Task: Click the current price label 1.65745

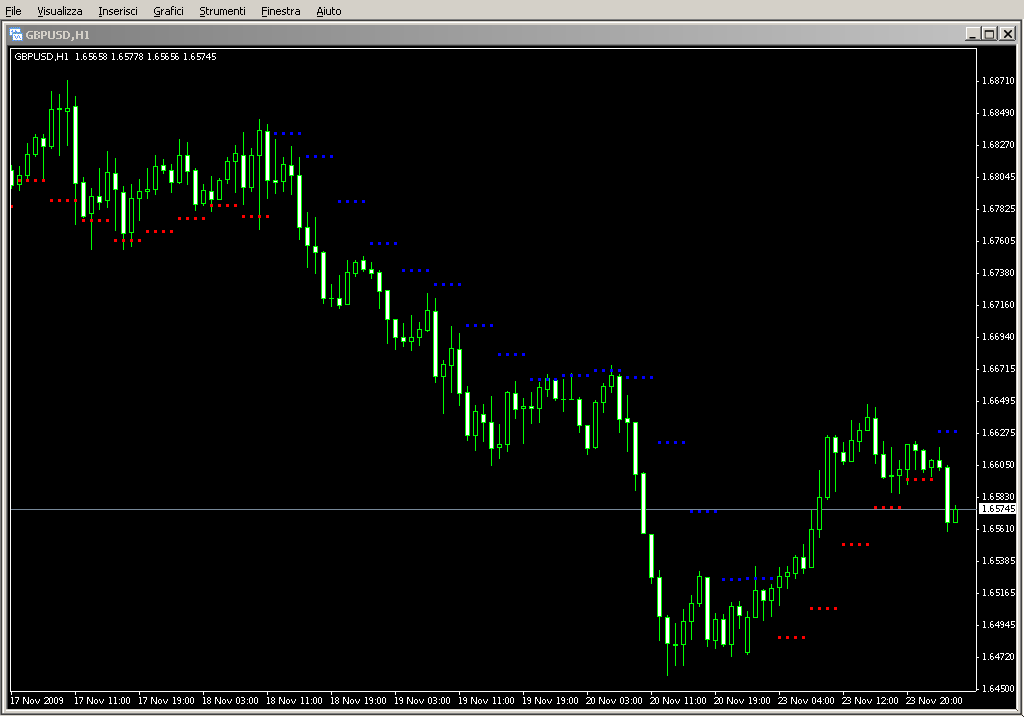Action: (997, 509)
